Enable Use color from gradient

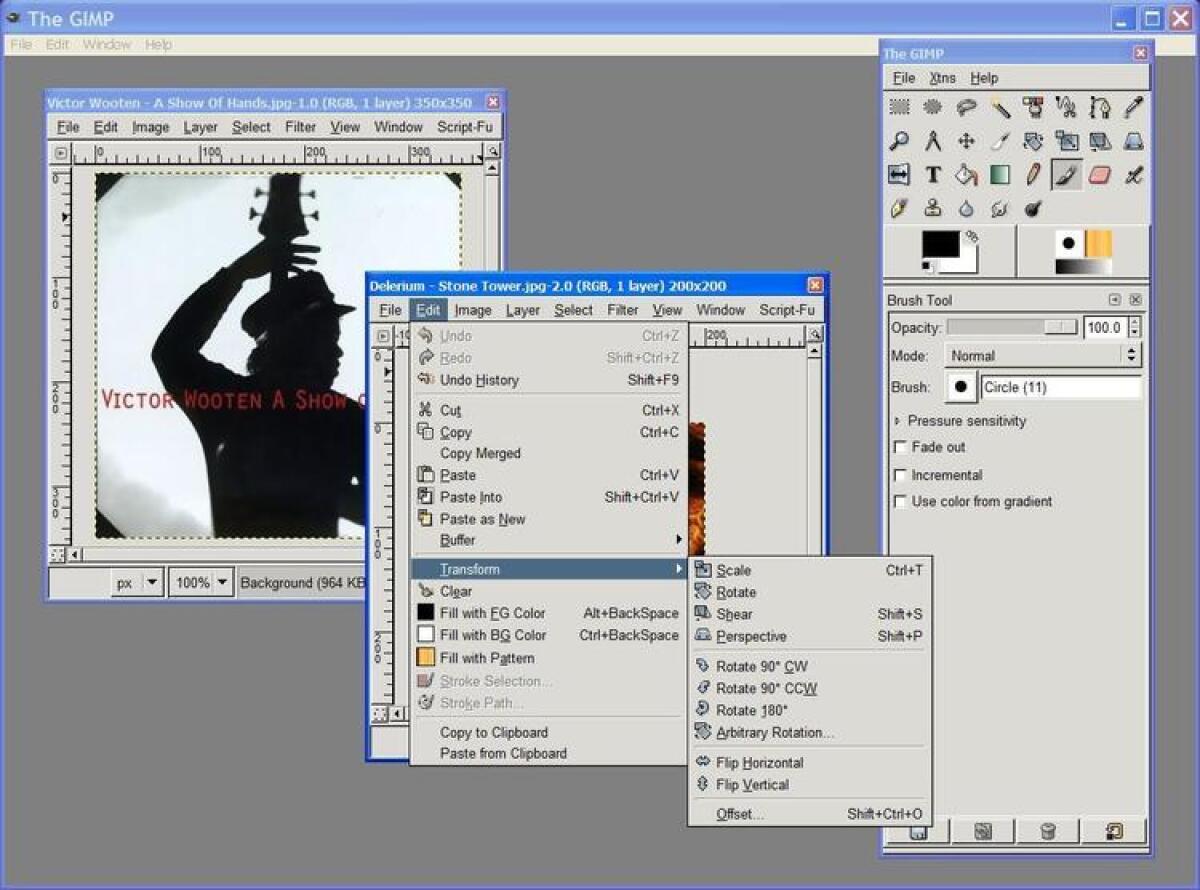pos(899,501)
